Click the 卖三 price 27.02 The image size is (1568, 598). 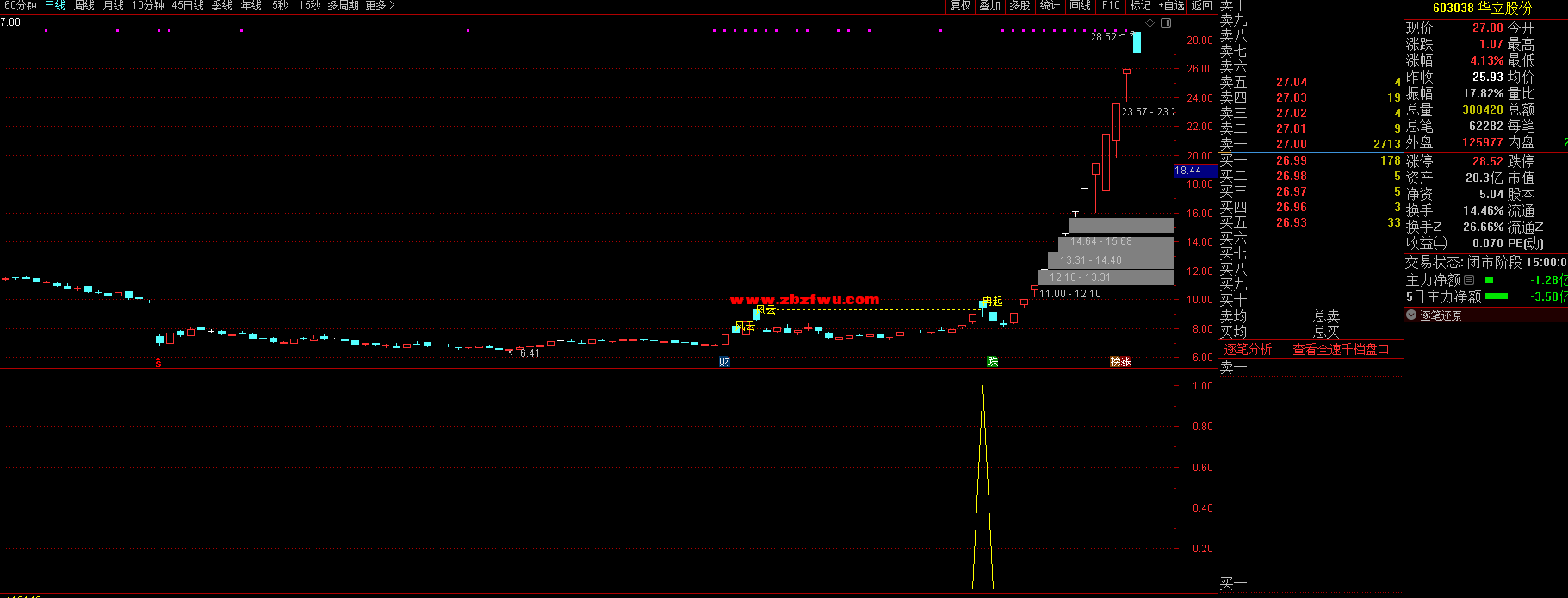(1292, 113)
